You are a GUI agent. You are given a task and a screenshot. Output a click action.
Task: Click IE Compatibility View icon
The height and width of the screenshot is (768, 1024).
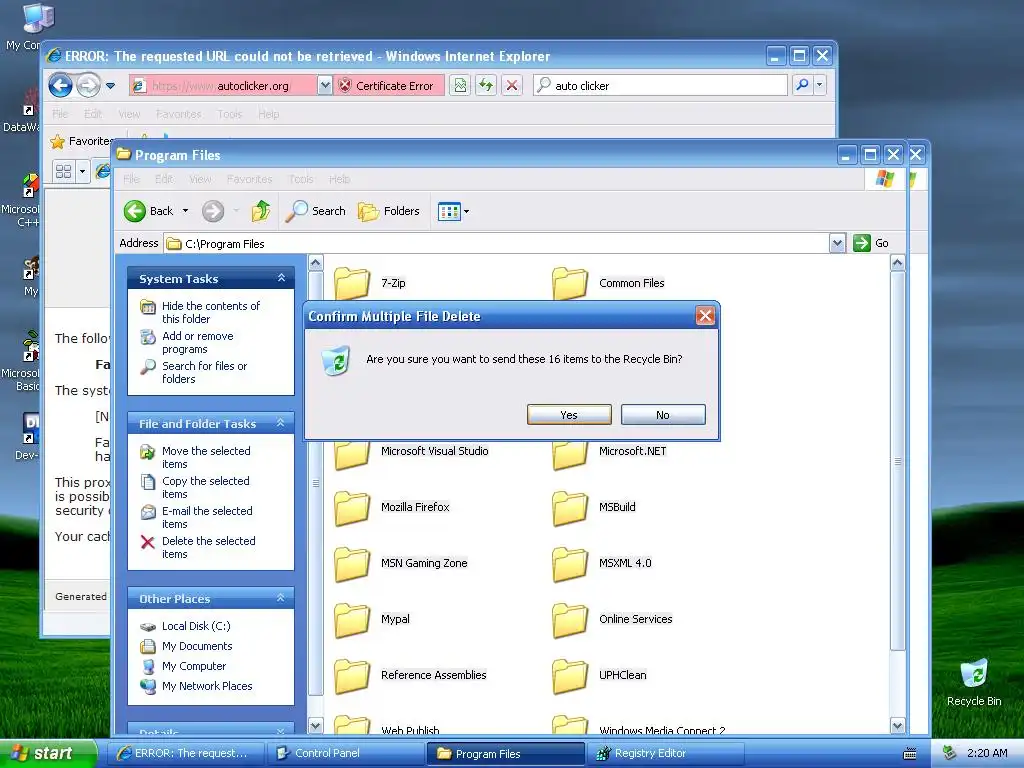pyautogui.click(x=460, y=86)
